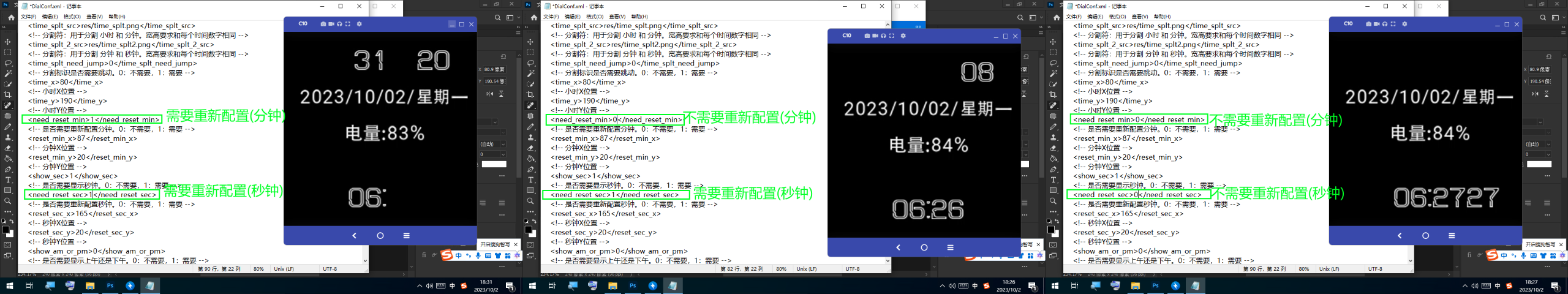
Task: Select Photoshop's Type tool in the 18:31 screenshot
Action: (8, 180)
